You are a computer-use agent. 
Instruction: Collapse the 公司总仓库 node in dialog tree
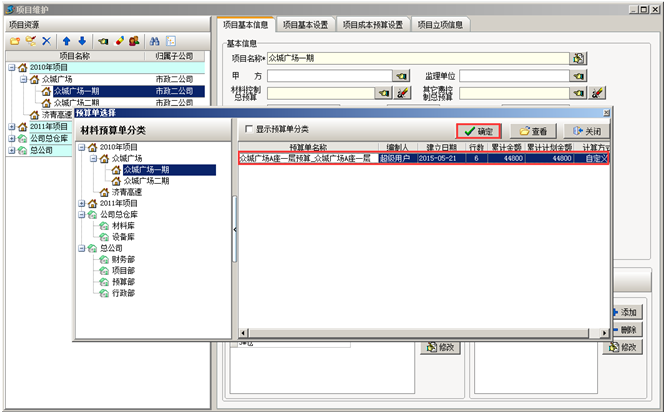[83, 214]
